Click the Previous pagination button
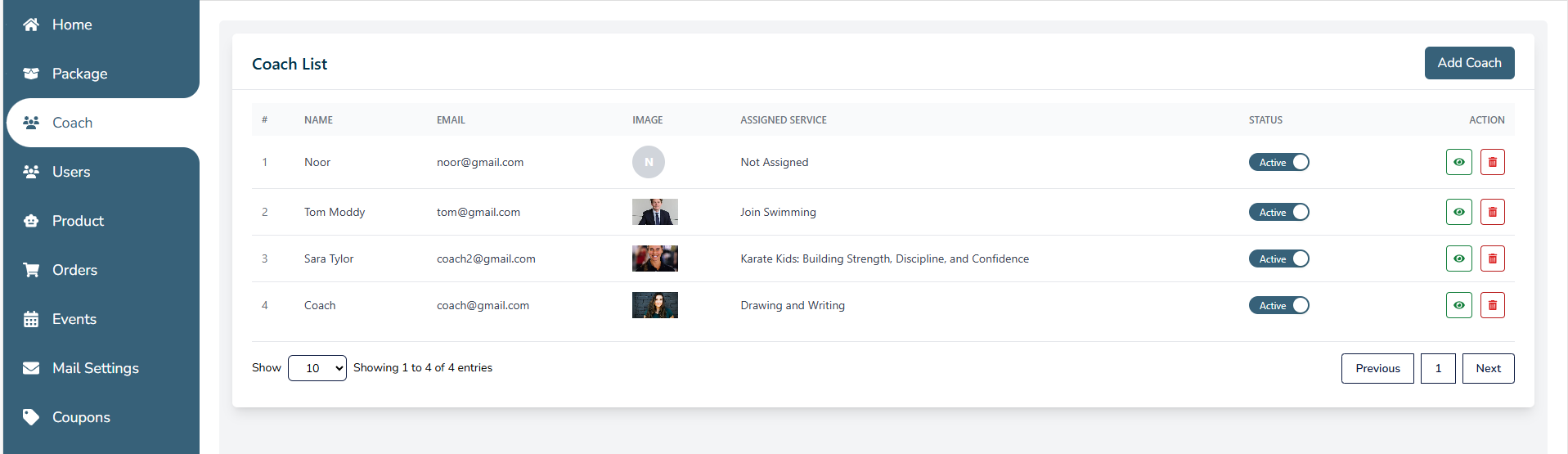 tap(1377, 368)
